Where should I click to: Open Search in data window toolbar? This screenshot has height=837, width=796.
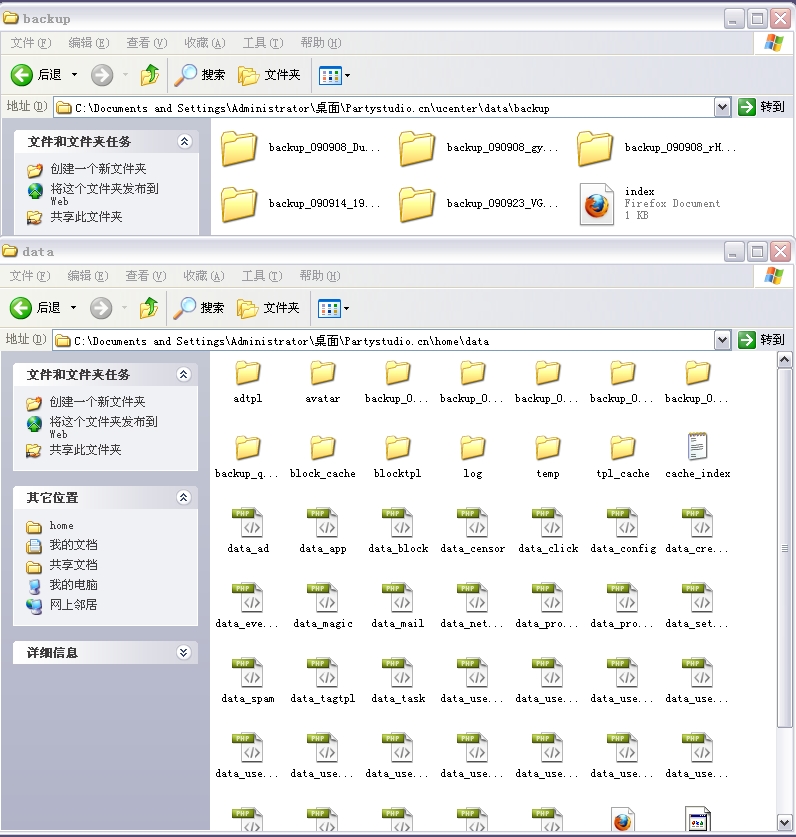(199, 308)
